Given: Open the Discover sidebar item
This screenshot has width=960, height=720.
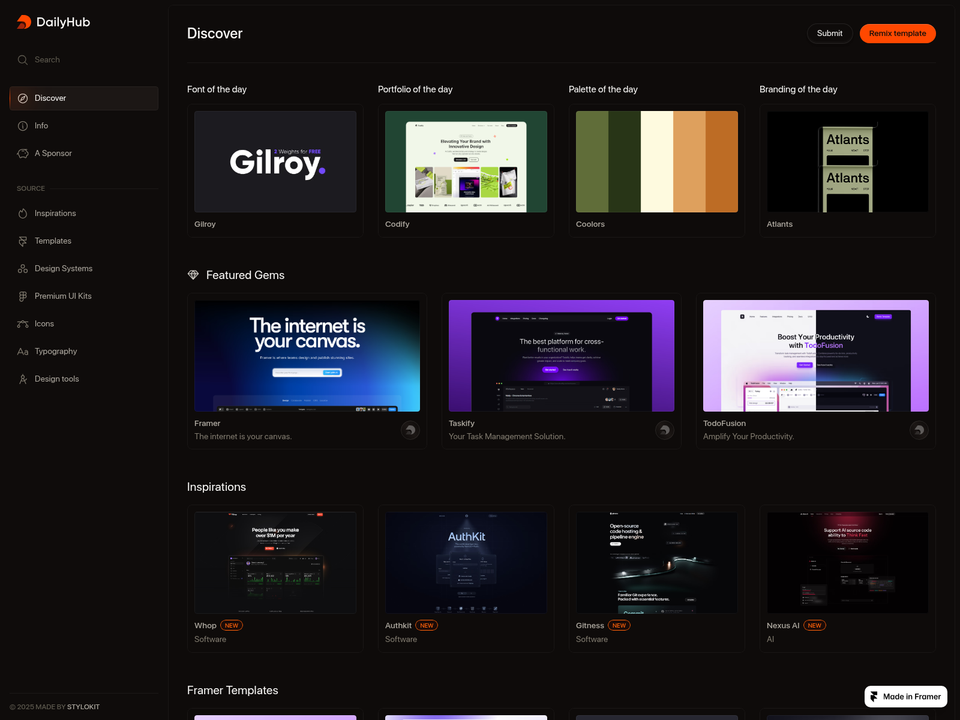Looking at the screenshot, I should pyautogui.click(x=84, y=98).
